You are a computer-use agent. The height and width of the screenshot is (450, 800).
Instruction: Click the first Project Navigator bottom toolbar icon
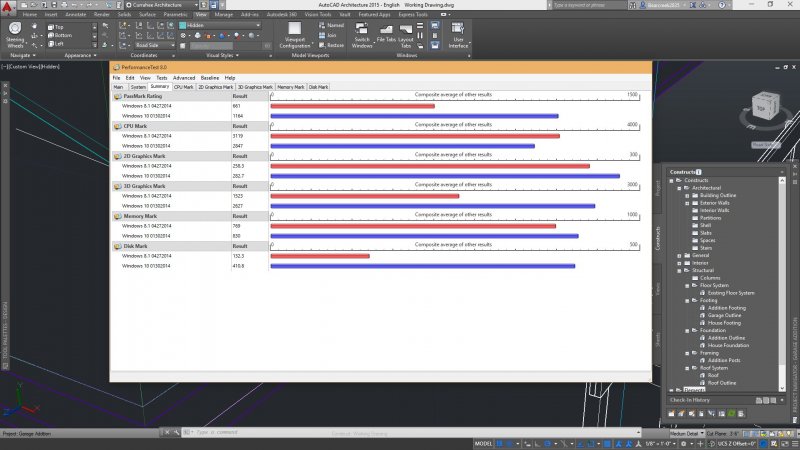671,414
